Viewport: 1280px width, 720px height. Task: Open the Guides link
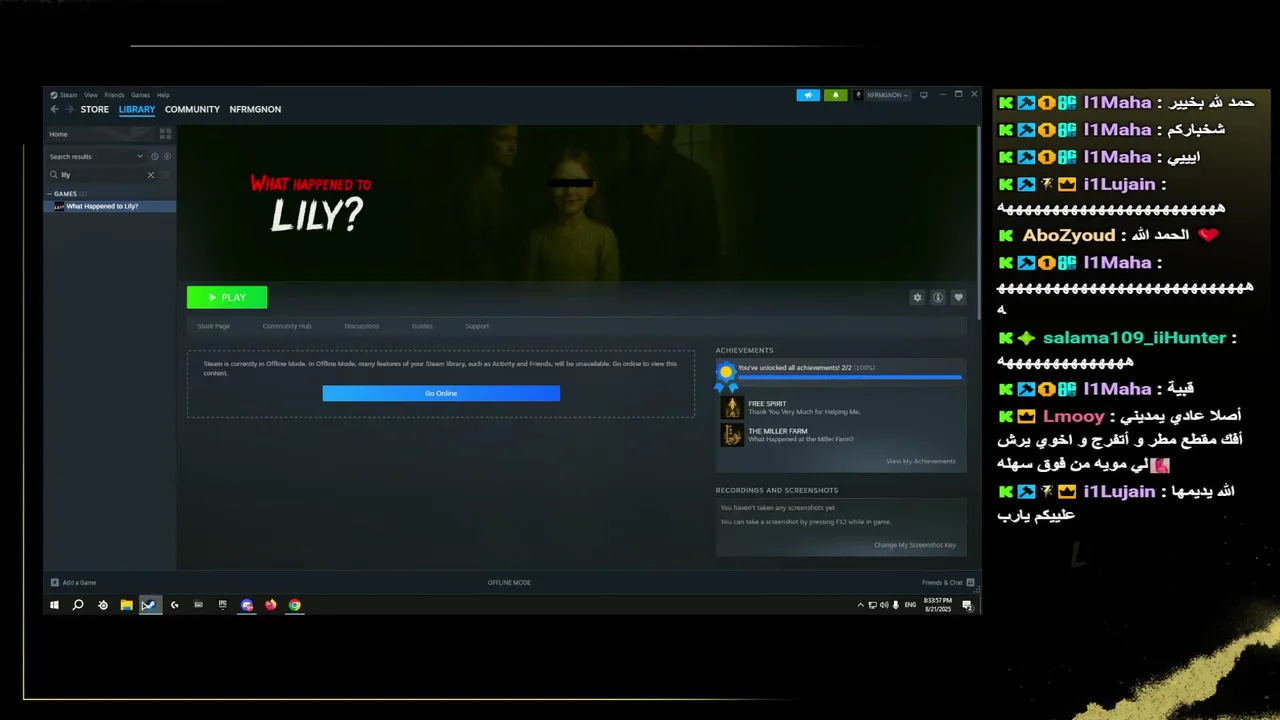tap(422, 326)
